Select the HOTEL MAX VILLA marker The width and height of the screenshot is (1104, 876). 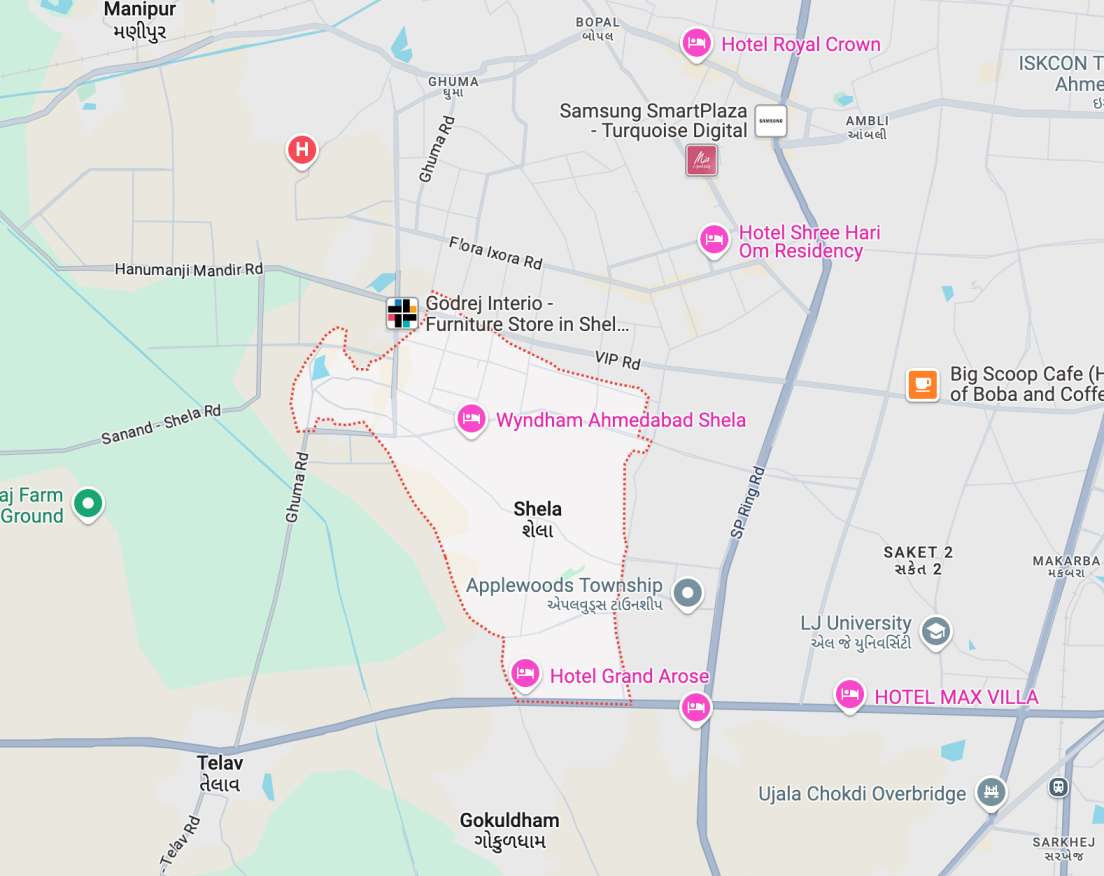pyautogui.click(x=850, y=695)
